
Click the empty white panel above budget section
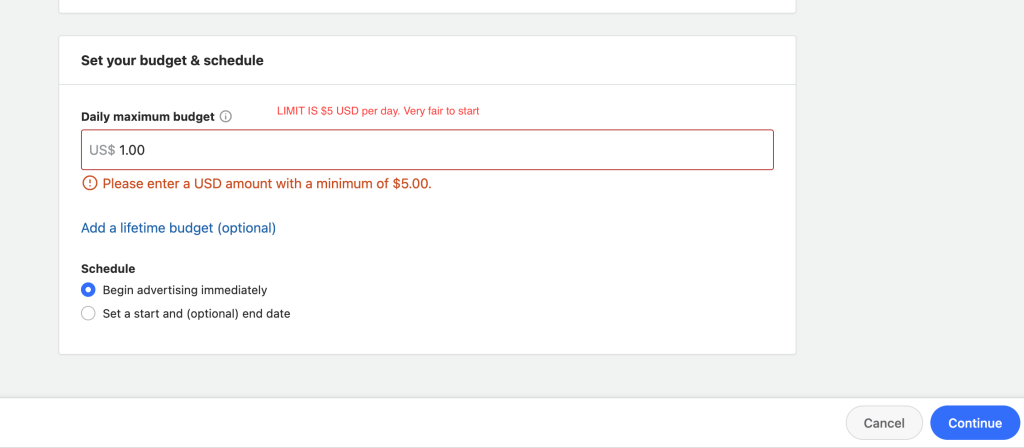[x=427, y=5]
